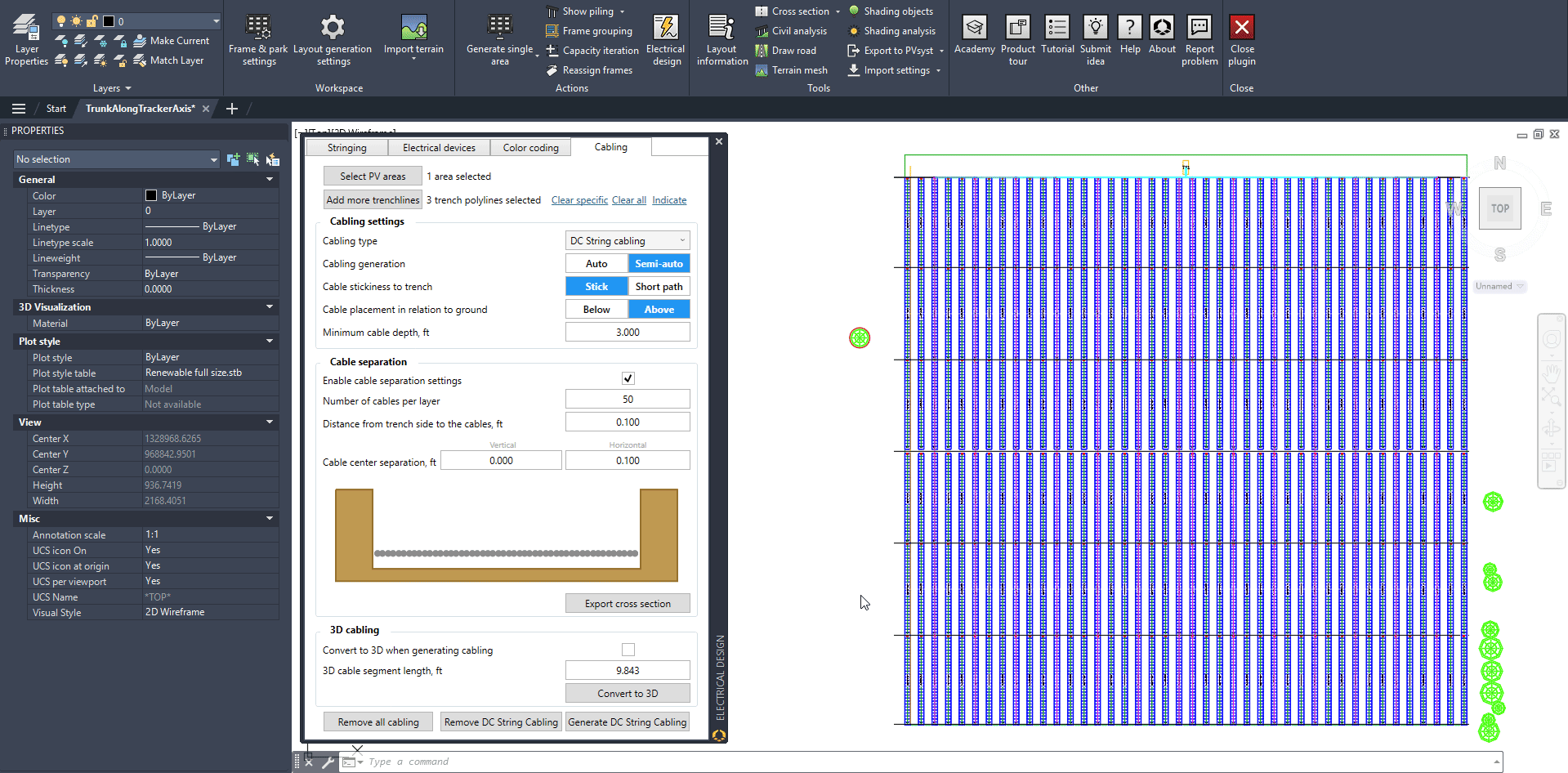Switch to Stringing tab
Screen dimensions: 1568x773
click(346, 148)
